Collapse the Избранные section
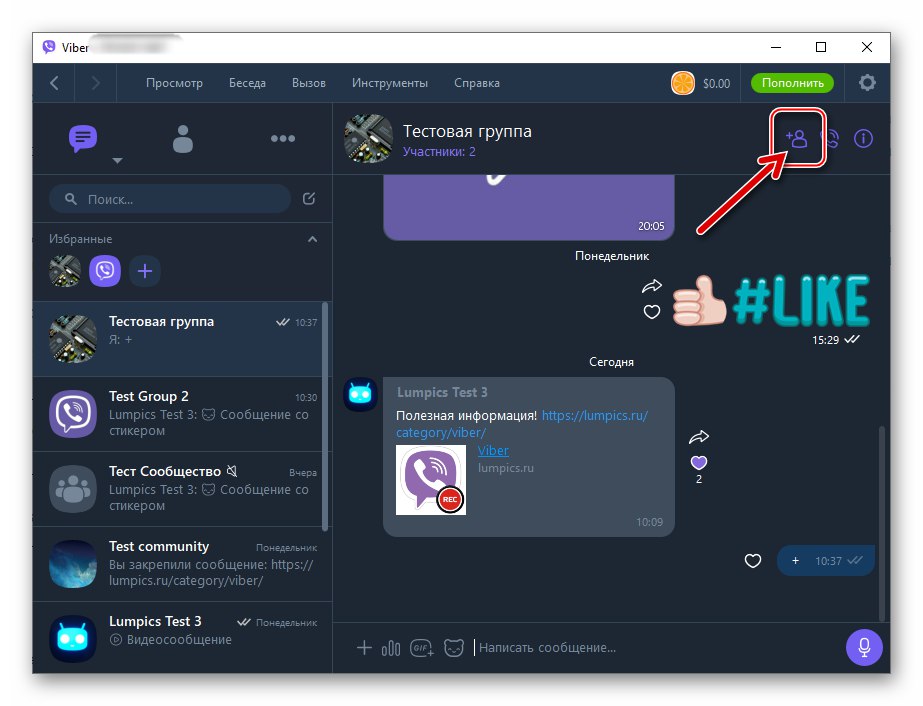The height and width of the screenshot is (706, 923). pyautogui.click(x=313, y=239)
